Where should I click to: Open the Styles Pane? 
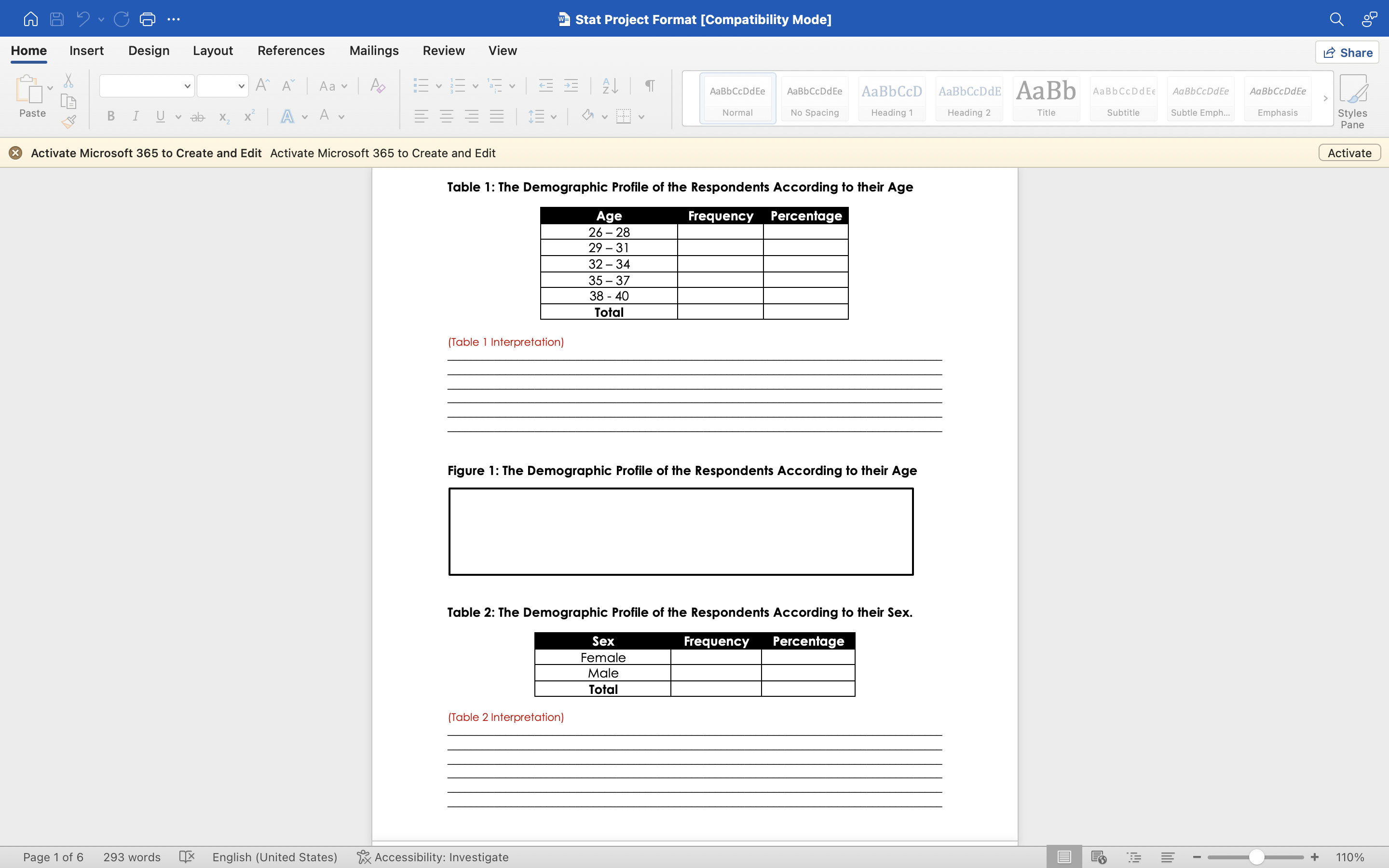tap(1352, 101)
